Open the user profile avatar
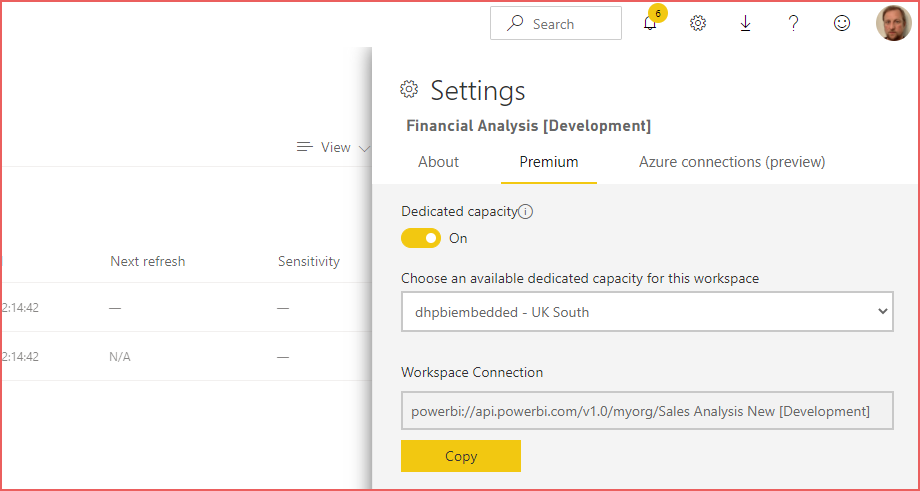The width and height of the screenshot is (920, 491). click(894, 23)
